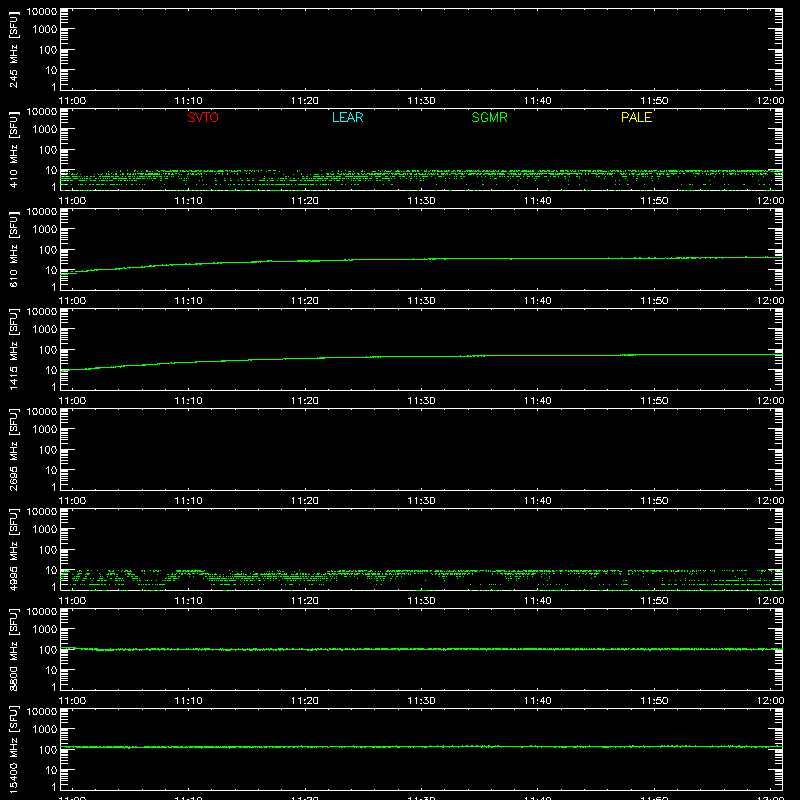
Task: Select the '8800 MHz [SFU]' axis label
Action: [x=14, y=649]
